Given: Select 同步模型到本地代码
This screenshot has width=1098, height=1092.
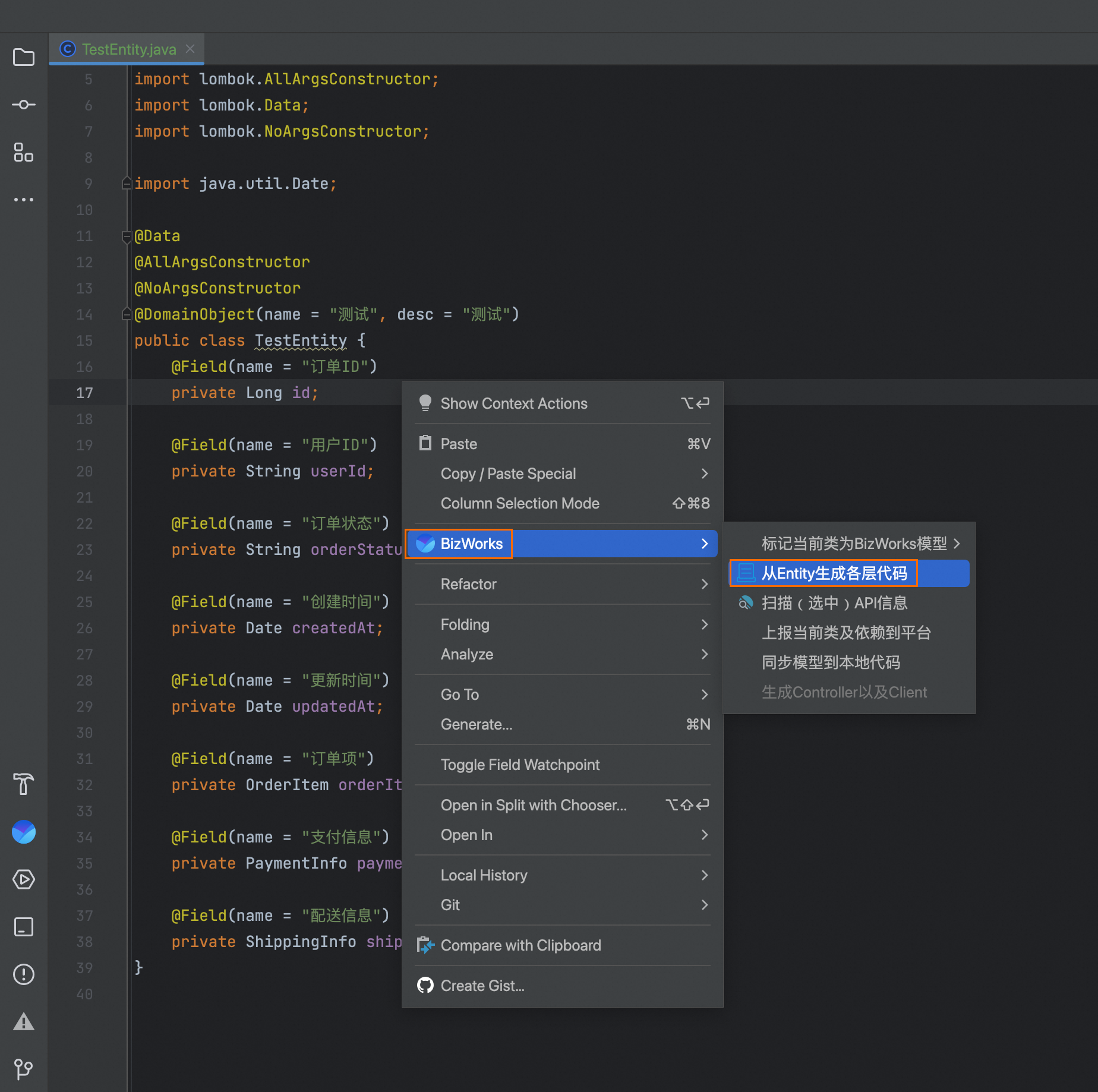Looking at the screenshot, I should tap(849, 662).
